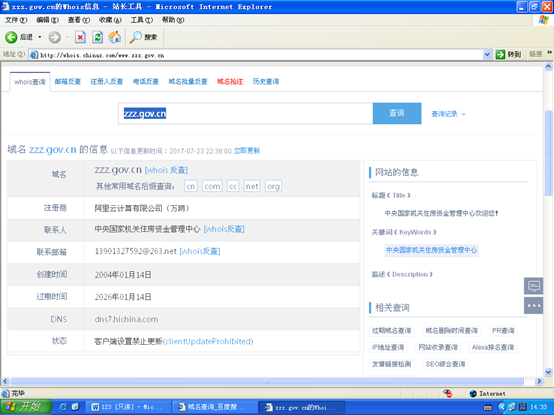Click the horizontal scrollbar right arrow
554x415 pixels.
click(539, 381)
